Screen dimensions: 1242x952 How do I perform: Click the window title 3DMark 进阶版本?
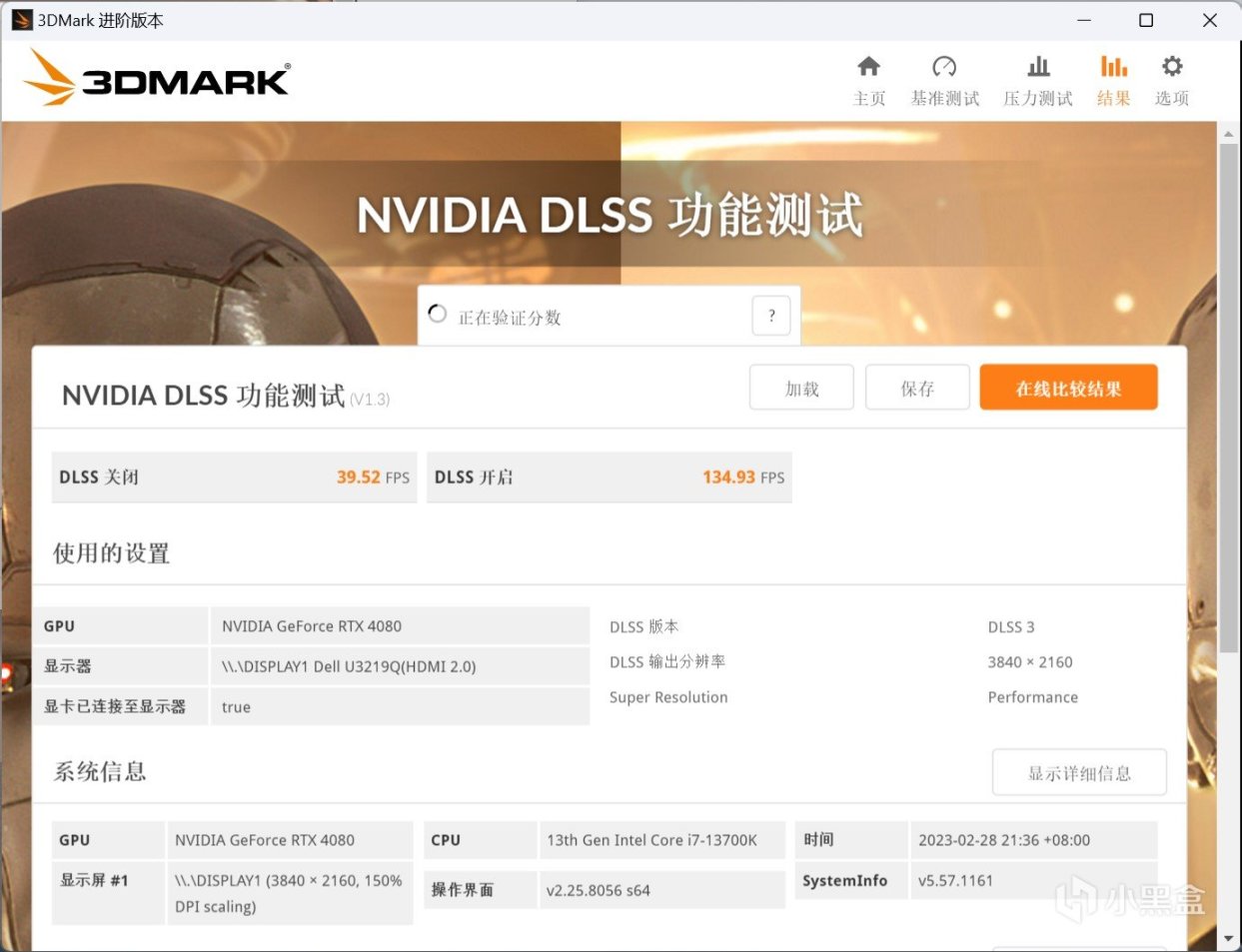pyautogui.click(x=100, y=20)
